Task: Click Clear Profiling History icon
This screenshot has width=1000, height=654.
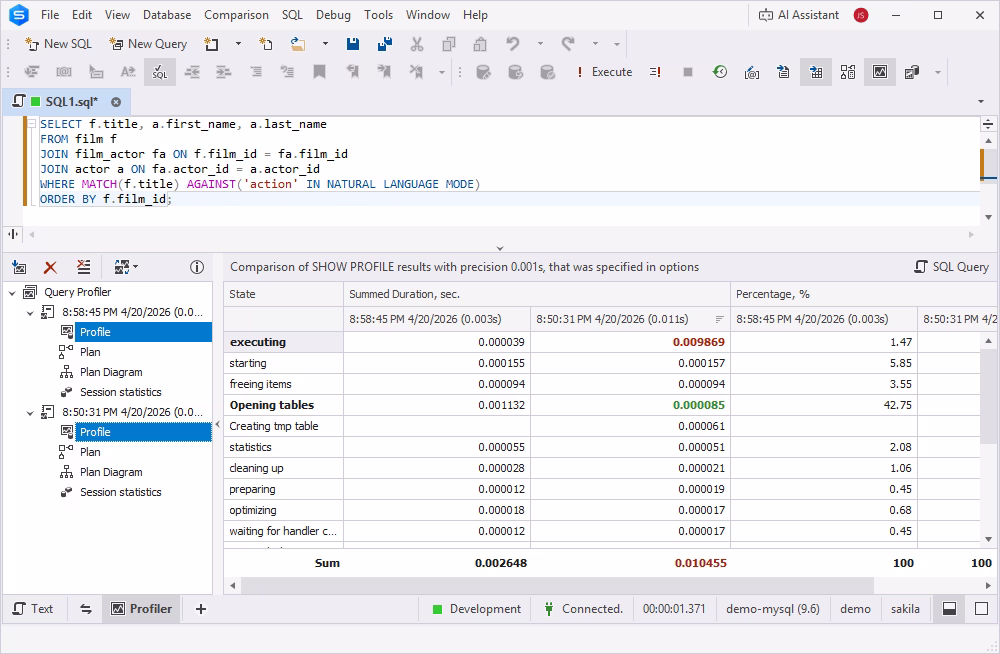Action: tap(84, 267)
